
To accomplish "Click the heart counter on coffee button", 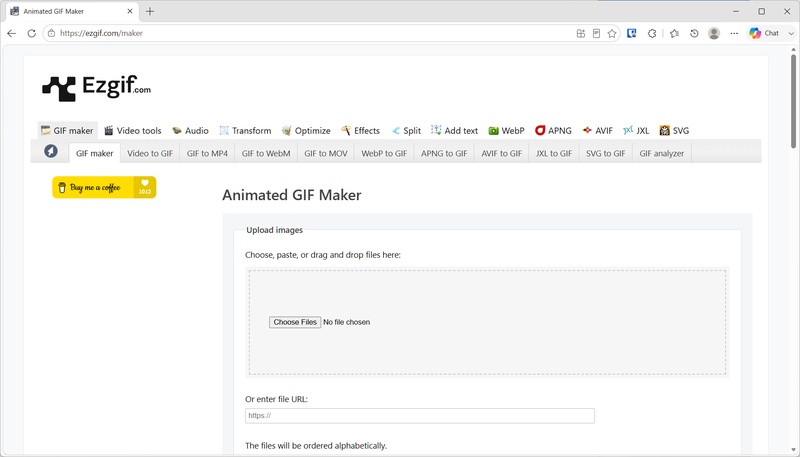I will [x=145, y=187].
